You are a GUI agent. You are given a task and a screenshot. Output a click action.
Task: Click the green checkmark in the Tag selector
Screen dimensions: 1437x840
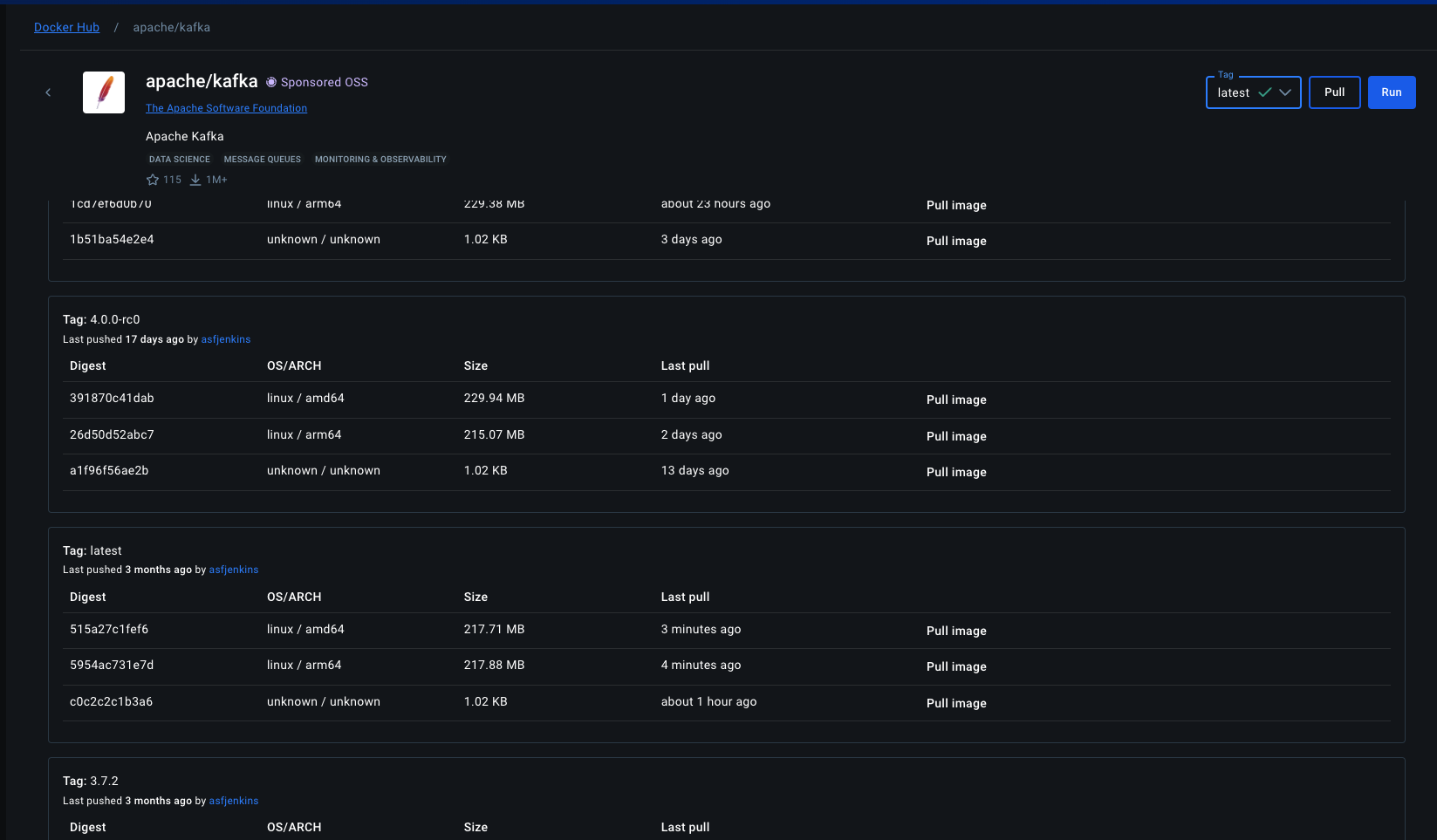(x=1264, y=92)
